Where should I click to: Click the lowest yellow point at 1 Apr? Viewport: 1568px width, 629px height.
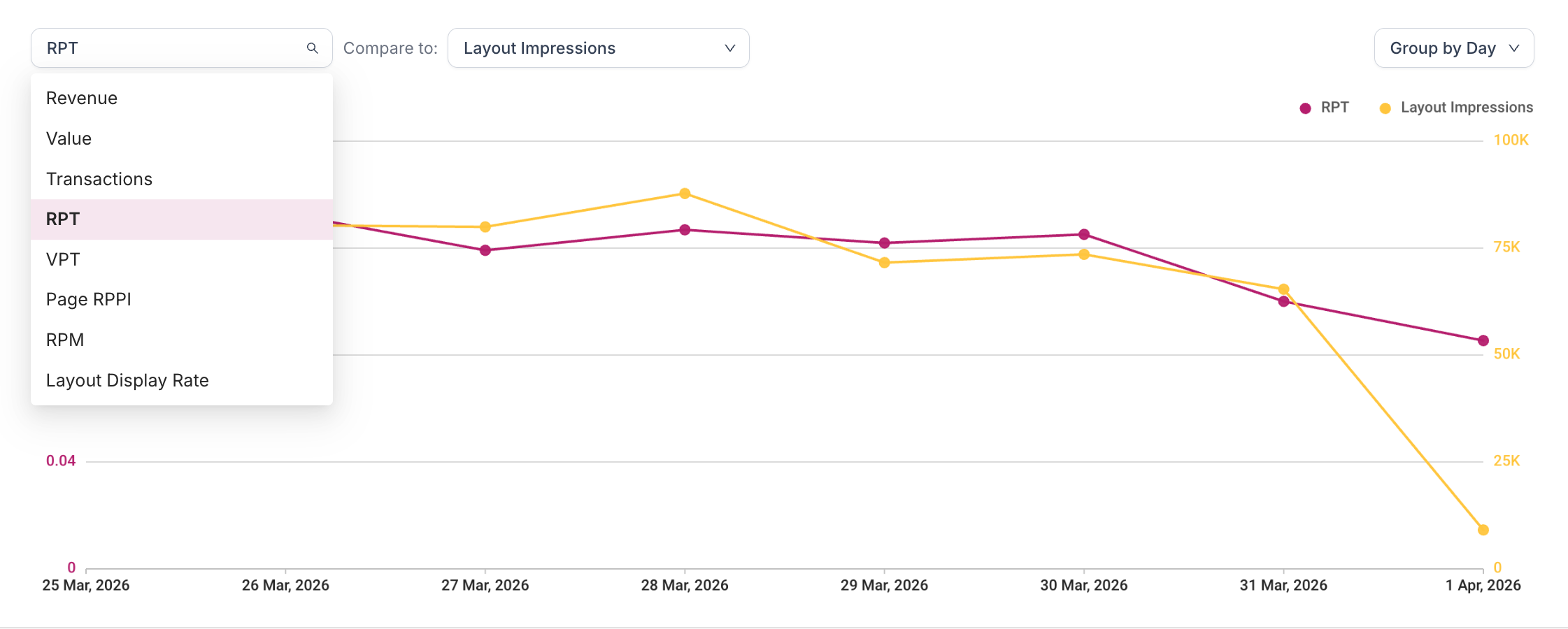click(1482, 530)
